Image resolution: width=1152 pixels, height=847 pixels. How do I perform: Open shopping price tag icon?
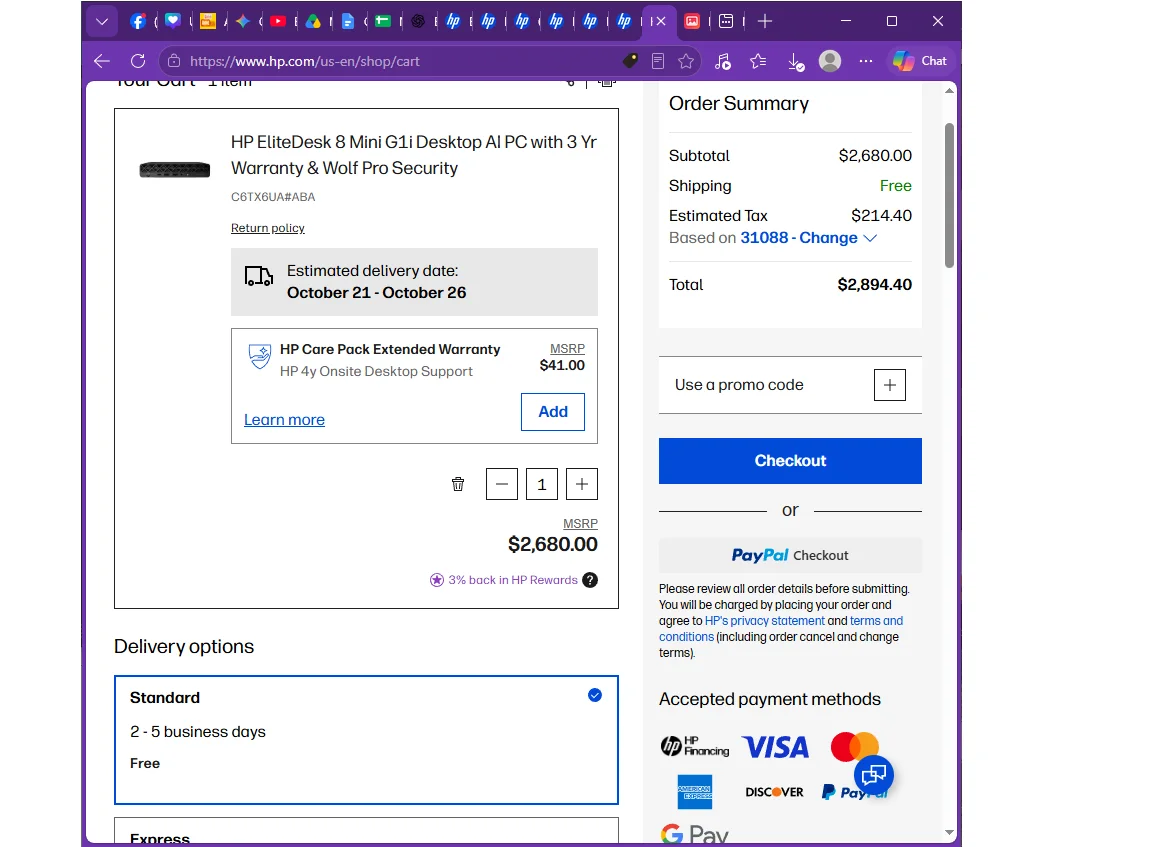[630, 61]
